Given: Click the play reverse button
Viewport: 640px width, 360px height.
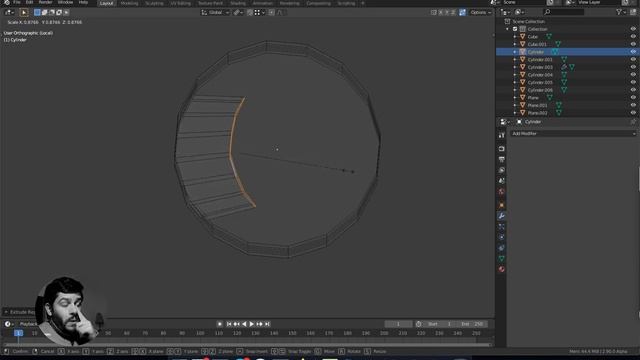Looking at the screenshot, I should pyautogui.click(x=244, y=324).
